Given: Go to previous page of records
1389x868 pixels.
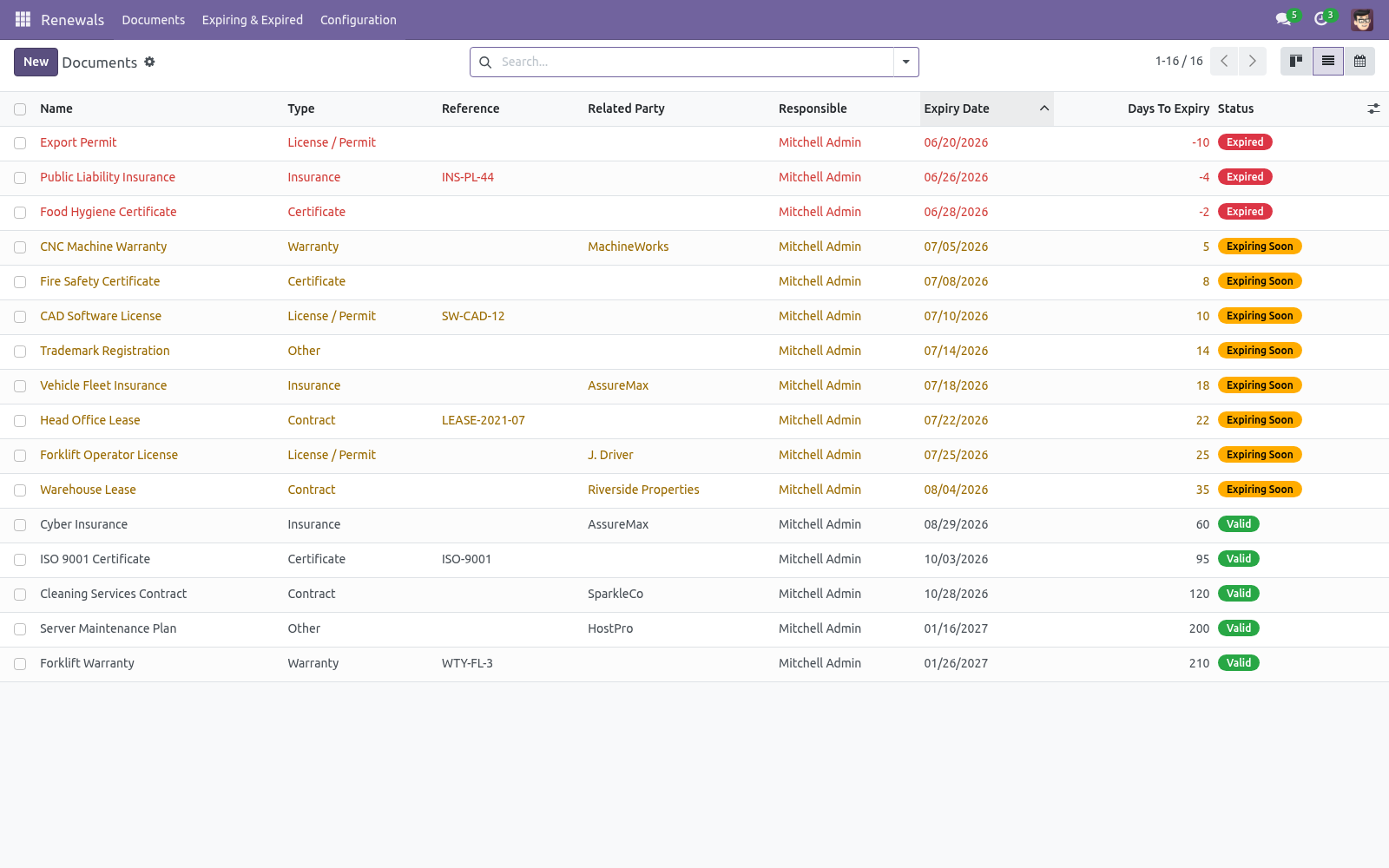Looking at the screenshot, I should point(1224,61).
